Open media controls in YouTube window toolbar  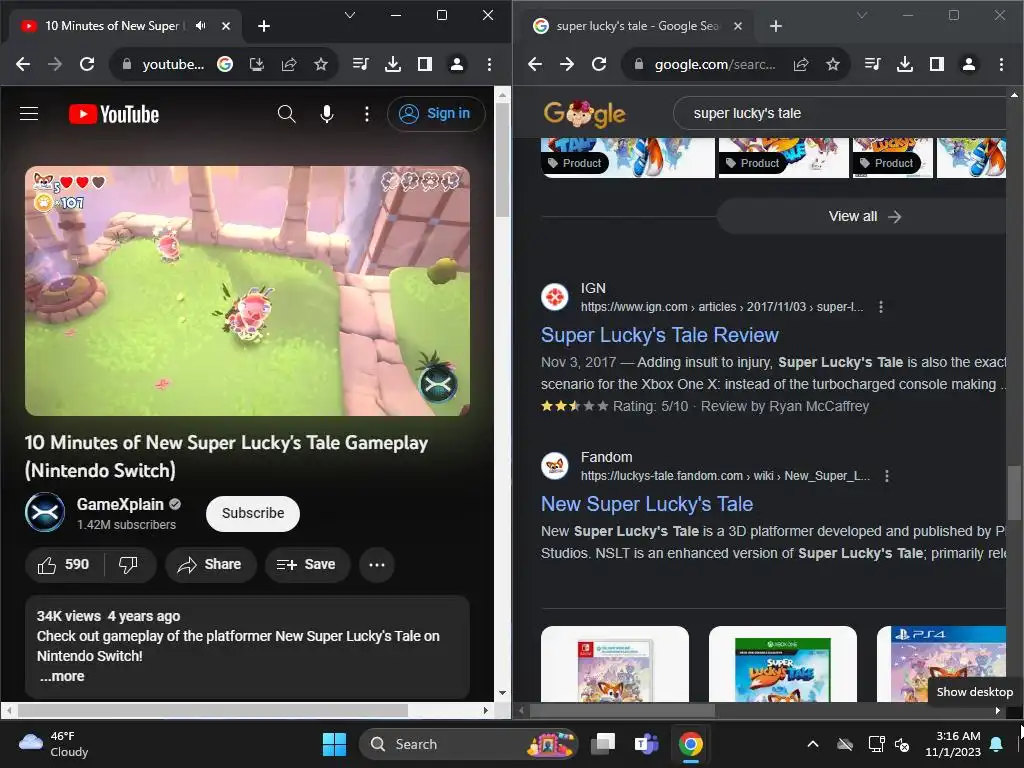(360, 64)
